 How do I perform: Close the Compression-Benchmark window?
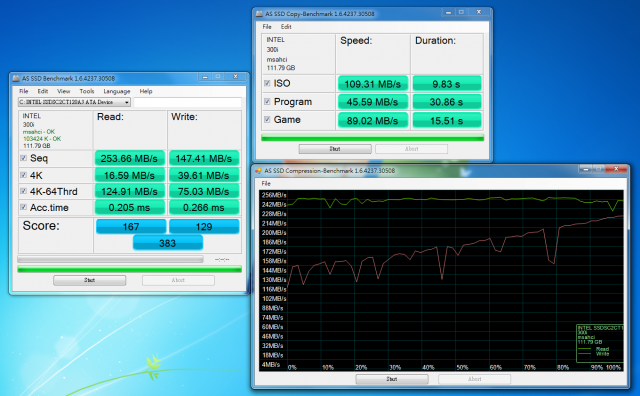617,169
